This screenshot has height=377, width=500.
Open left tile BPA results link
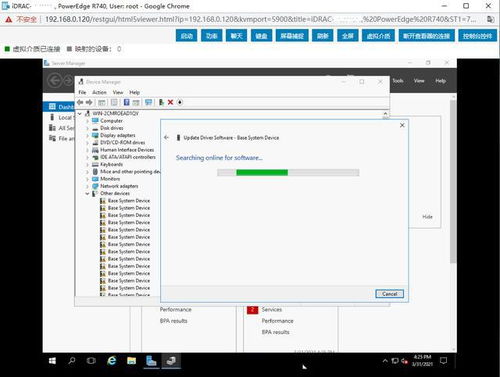click(173, 321)
